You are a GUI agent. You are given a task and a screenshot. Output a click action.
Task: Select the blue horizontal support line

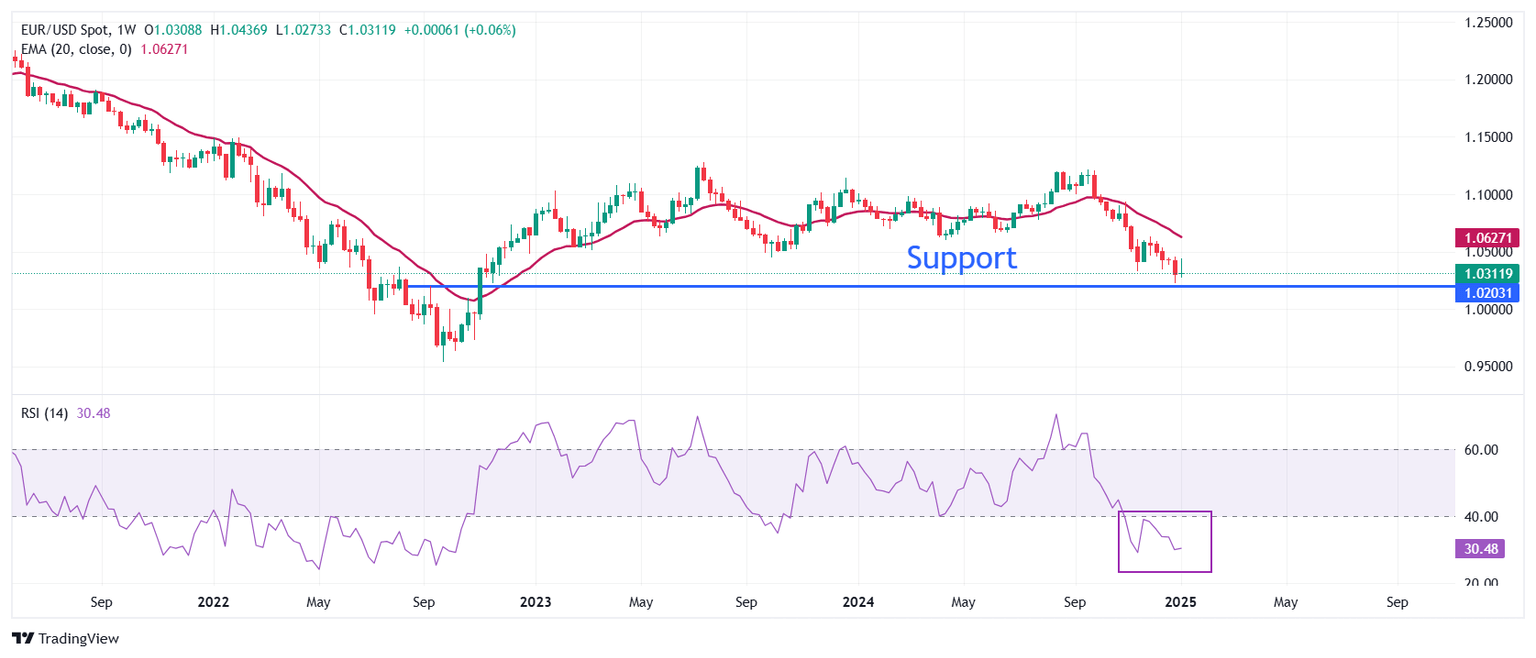tap(700, 287)
